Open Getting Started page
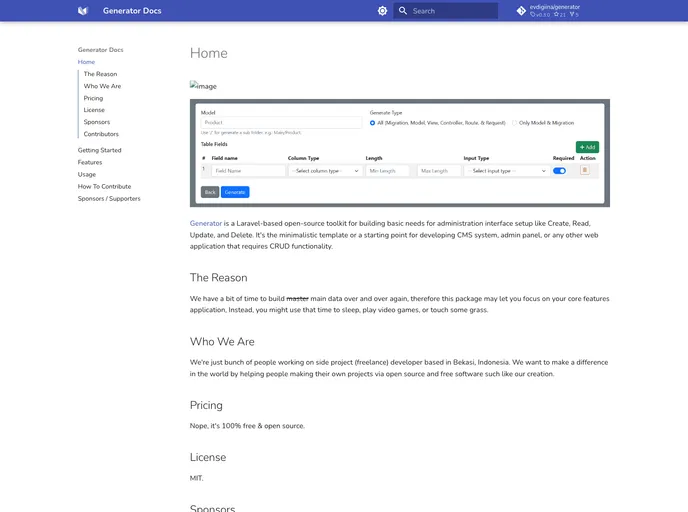 pos(100,150)
